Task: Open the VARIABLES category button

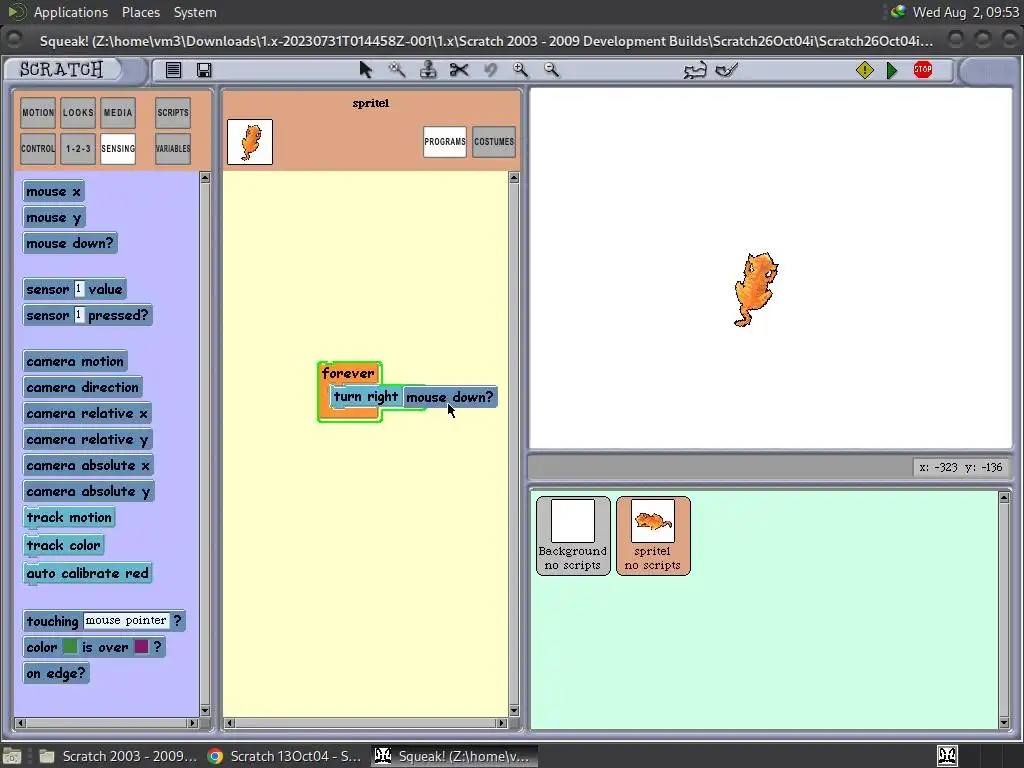Action: (x=173, y=149)
